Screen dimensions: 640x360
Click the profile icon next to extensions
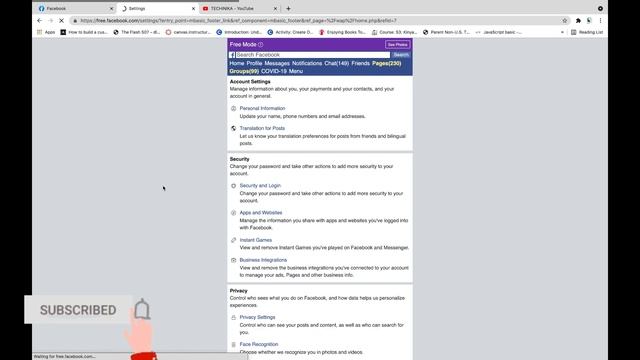pos(589,20)
